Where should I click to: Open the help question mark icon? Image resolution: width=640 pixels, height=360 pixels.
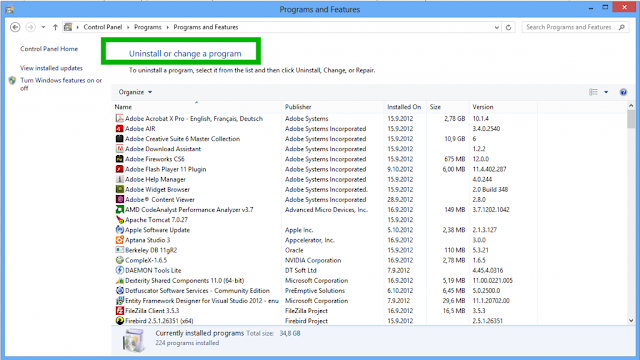coord(623,92)
